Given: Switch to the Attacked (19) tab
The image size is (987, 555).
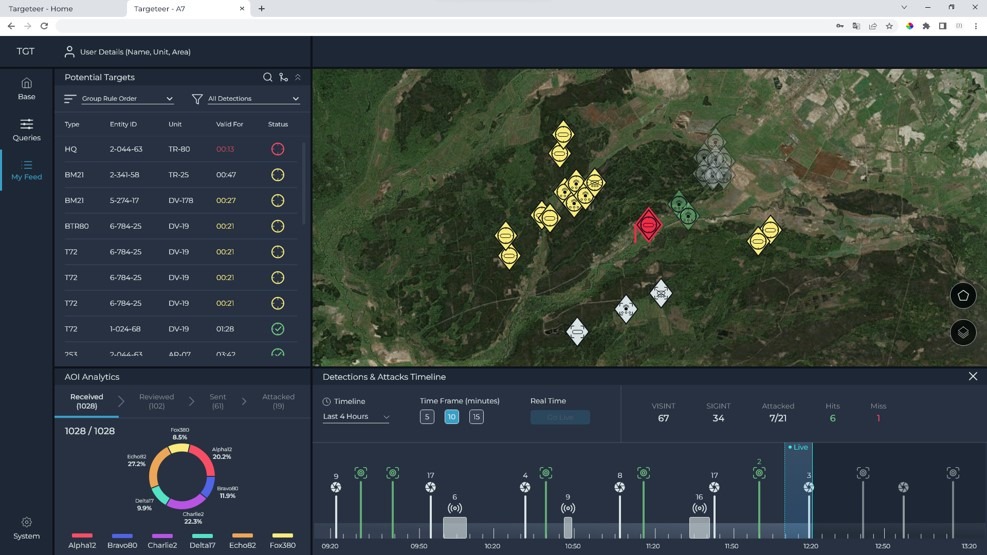Looking at the screenshot, I should [x=278, y=402].
